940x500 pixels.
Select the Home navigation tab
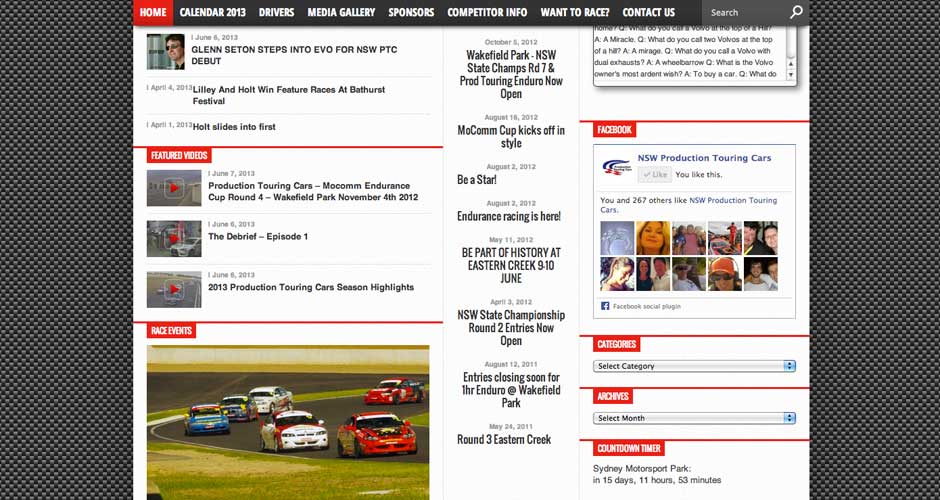[153, 13]
